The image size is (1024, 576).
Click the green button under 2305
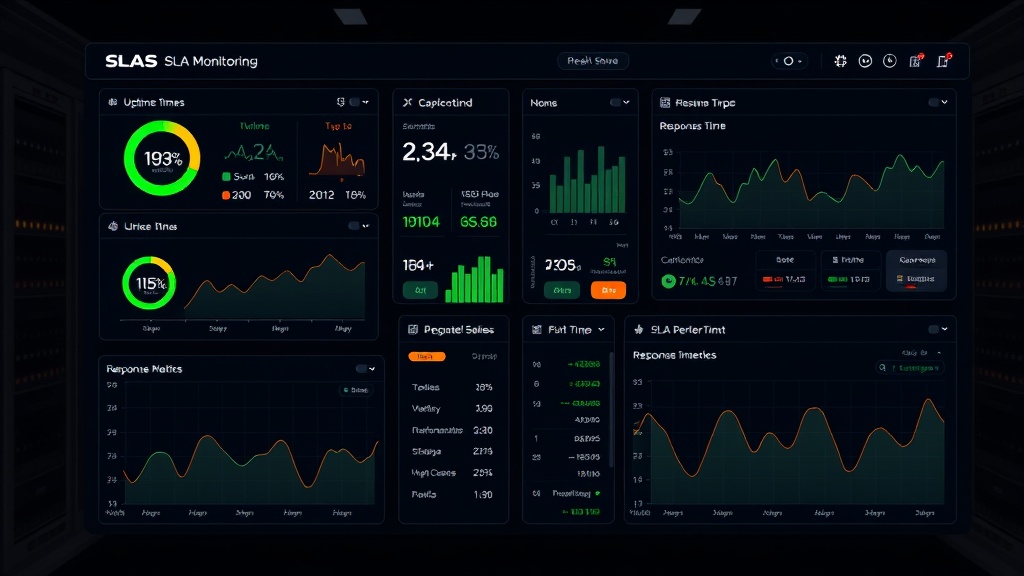[562, 290]
